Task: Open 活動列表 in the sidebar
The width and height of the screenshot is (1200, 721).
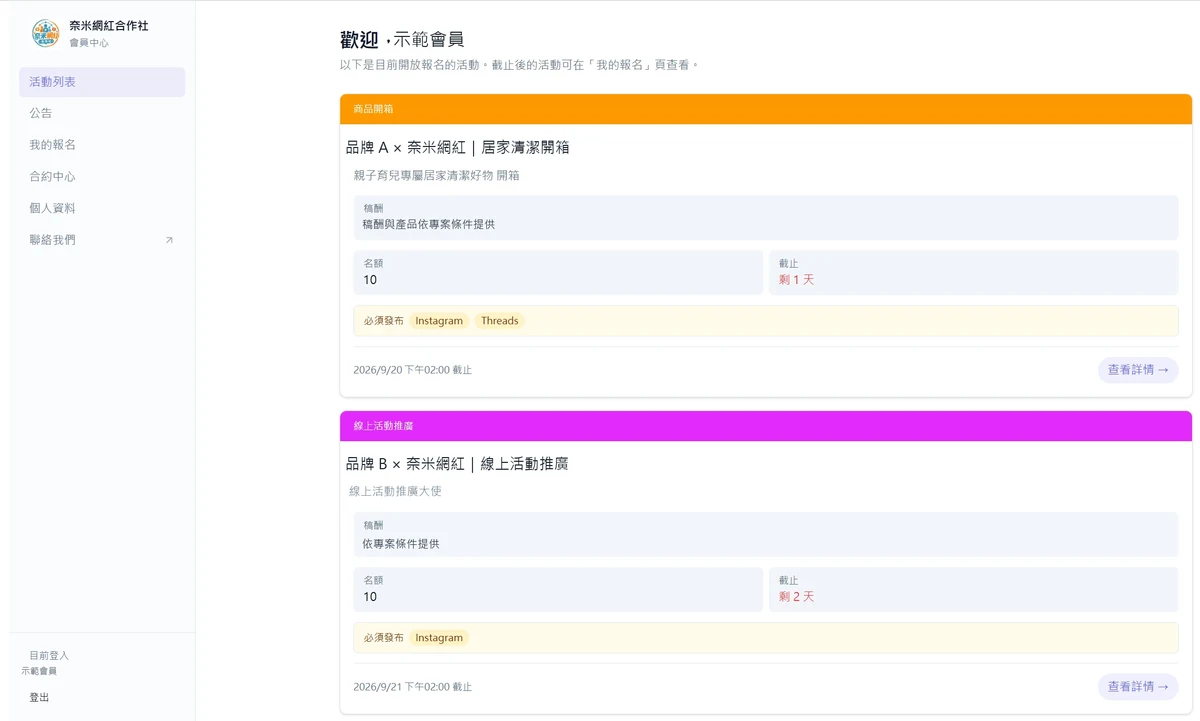Action: coord(102,82)
